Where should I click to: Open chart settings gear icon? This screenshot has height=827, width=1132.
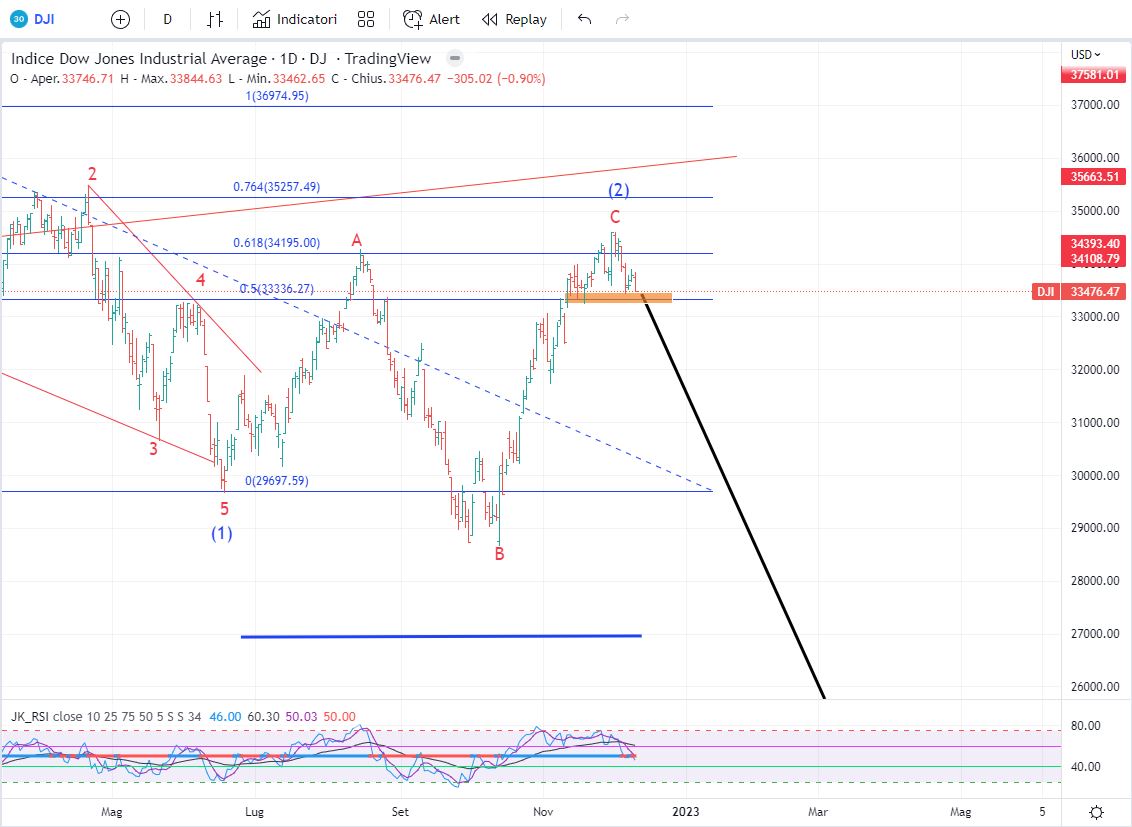coord(1096,813)
